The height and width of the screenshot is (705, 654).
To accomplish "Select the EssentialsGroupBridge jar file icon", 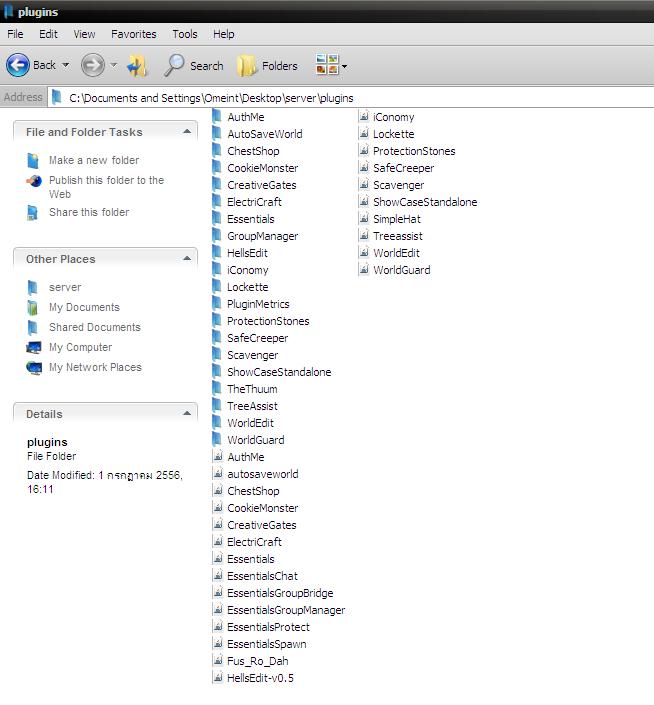I will (x=218, y=593).
